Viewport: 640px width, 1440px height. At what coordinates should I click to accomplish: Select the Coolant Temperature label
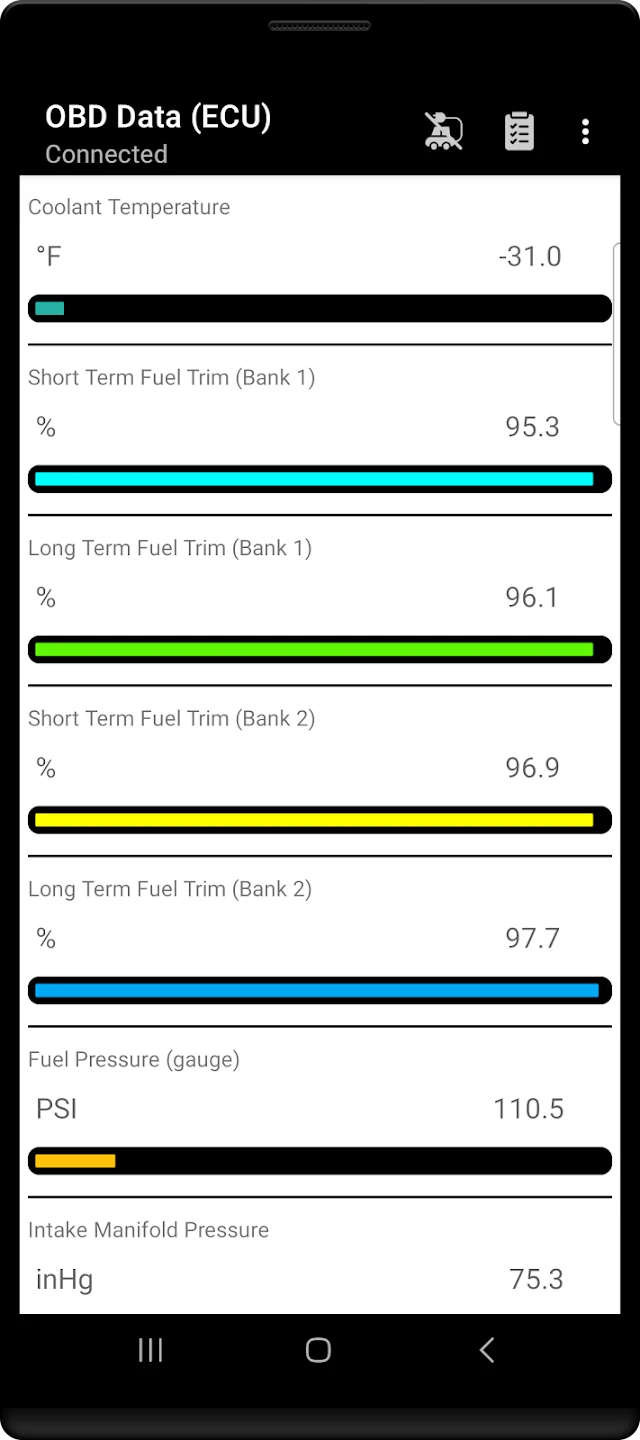[x=129, y=207]
